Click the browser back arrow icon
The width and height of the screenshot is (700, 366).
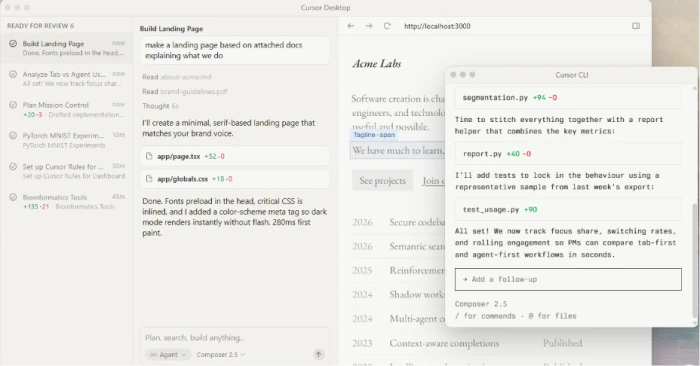(x=351, y=26)
